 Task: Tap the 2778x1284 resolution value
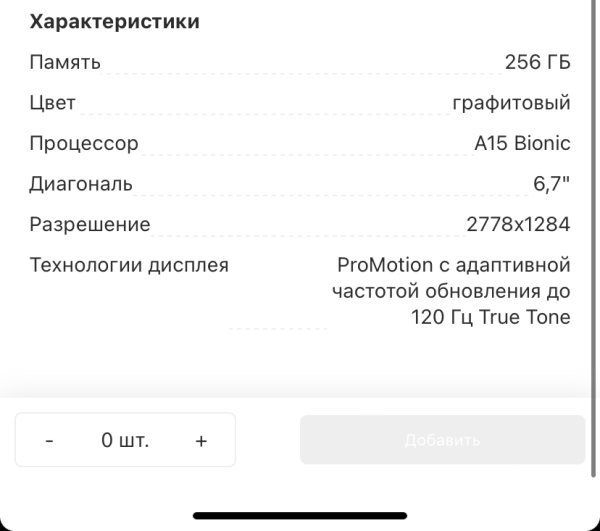click(x=518, y=225)
